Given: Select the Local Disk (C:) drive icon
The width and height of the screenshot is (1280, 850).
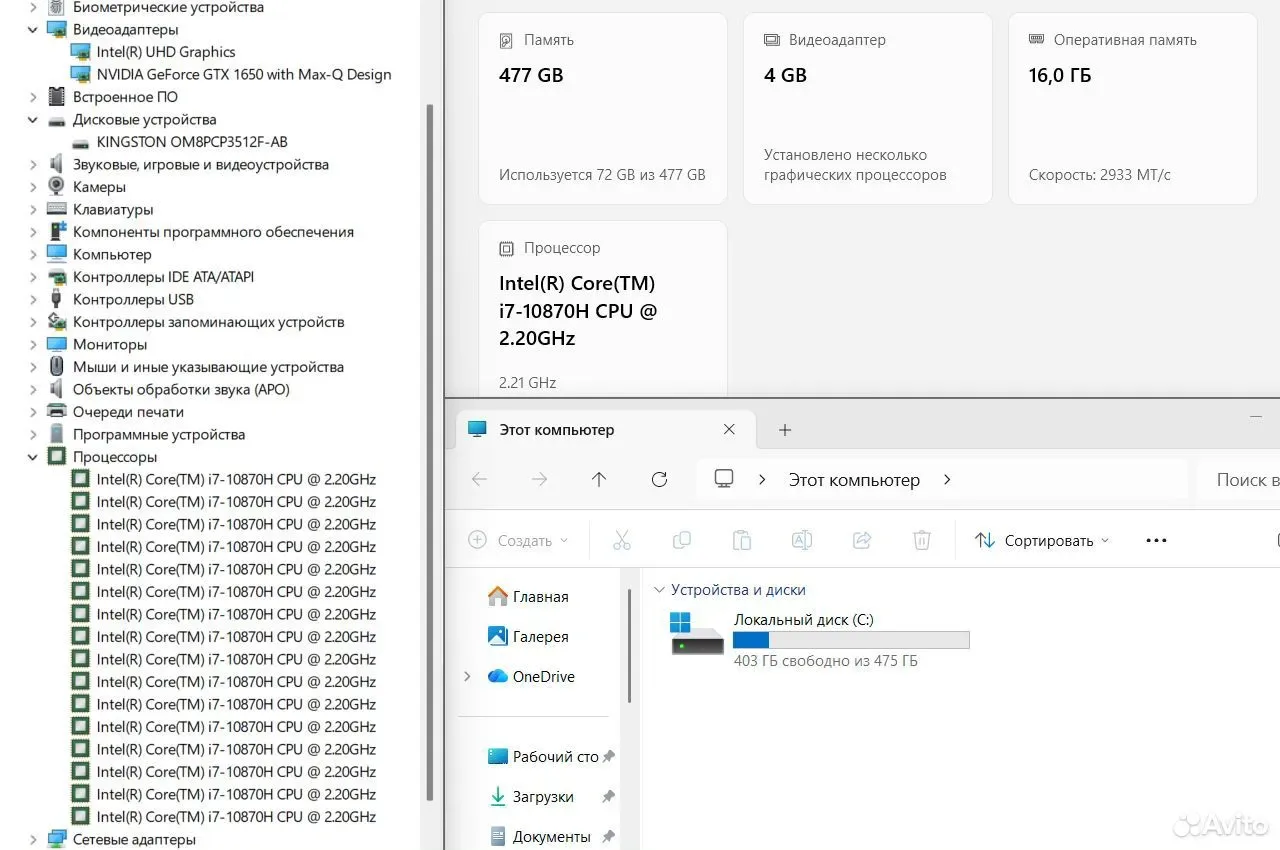Looking at the screenshot, I should (697, 633).
